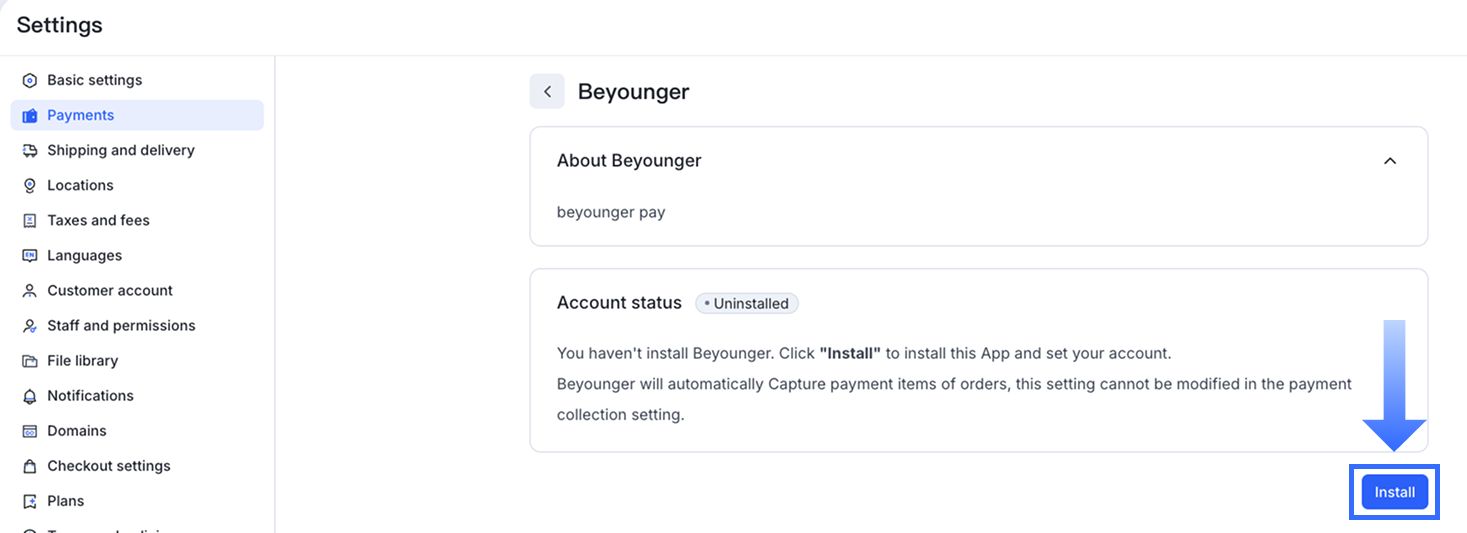The width and height of the screenshot is (1467, 533).
Task: Open Staff and permissions settings
Action: (121, 326)
